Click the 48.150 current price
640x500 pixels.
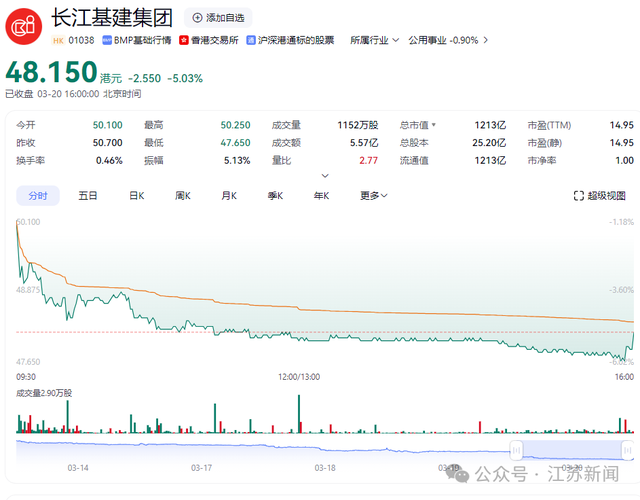point(51,72)
